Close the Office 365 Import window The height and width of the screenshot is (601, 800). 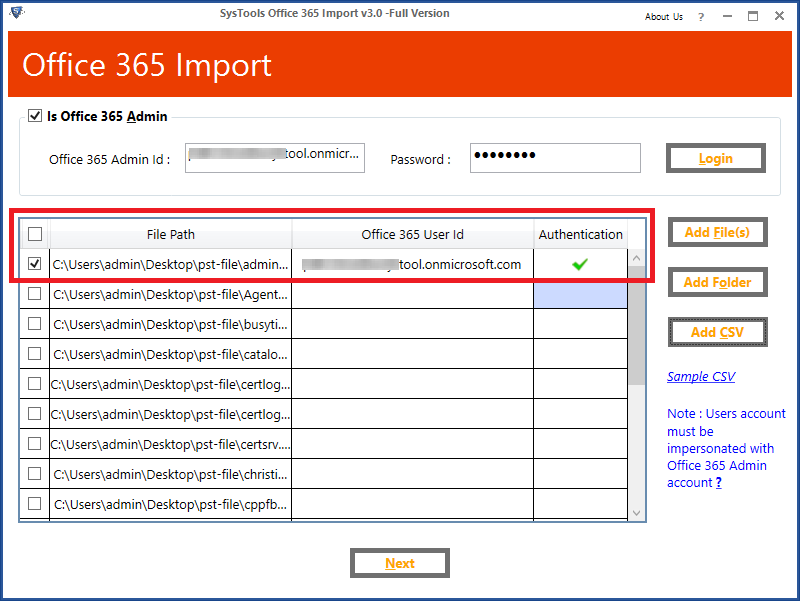[x=779, y=16]
